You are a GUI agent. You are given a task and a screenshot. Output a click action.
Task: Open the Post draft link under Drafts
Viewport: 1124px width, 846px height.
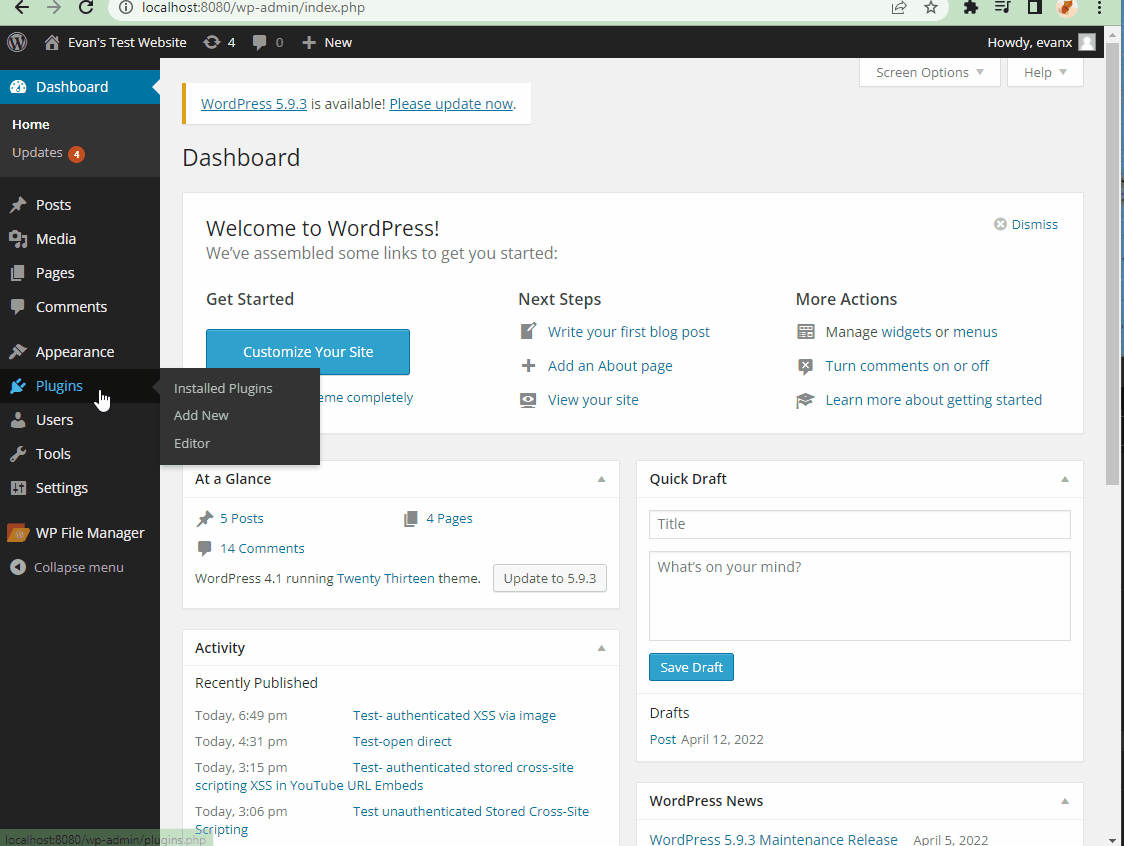point(662,739)
